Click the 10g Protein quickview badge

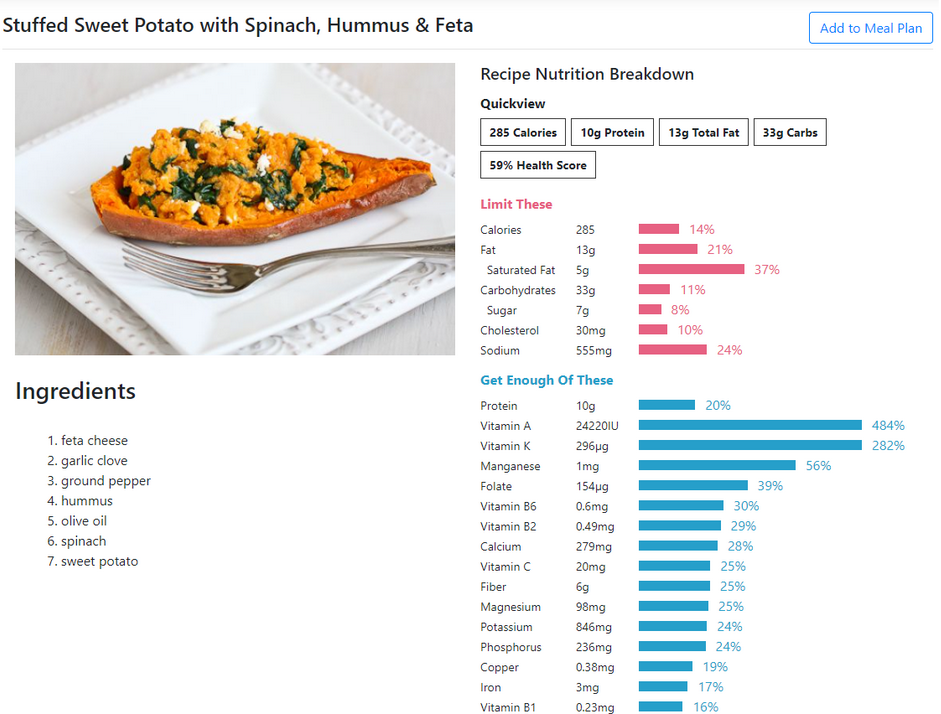pos(612,131)
